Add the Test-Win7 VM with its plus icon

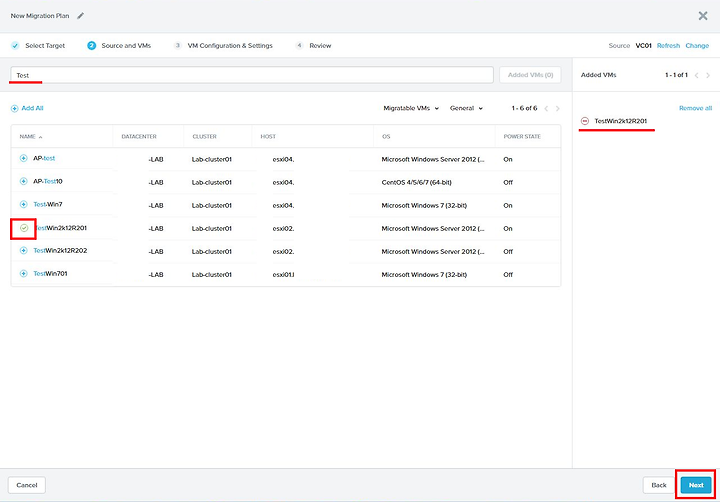[23, 204]
